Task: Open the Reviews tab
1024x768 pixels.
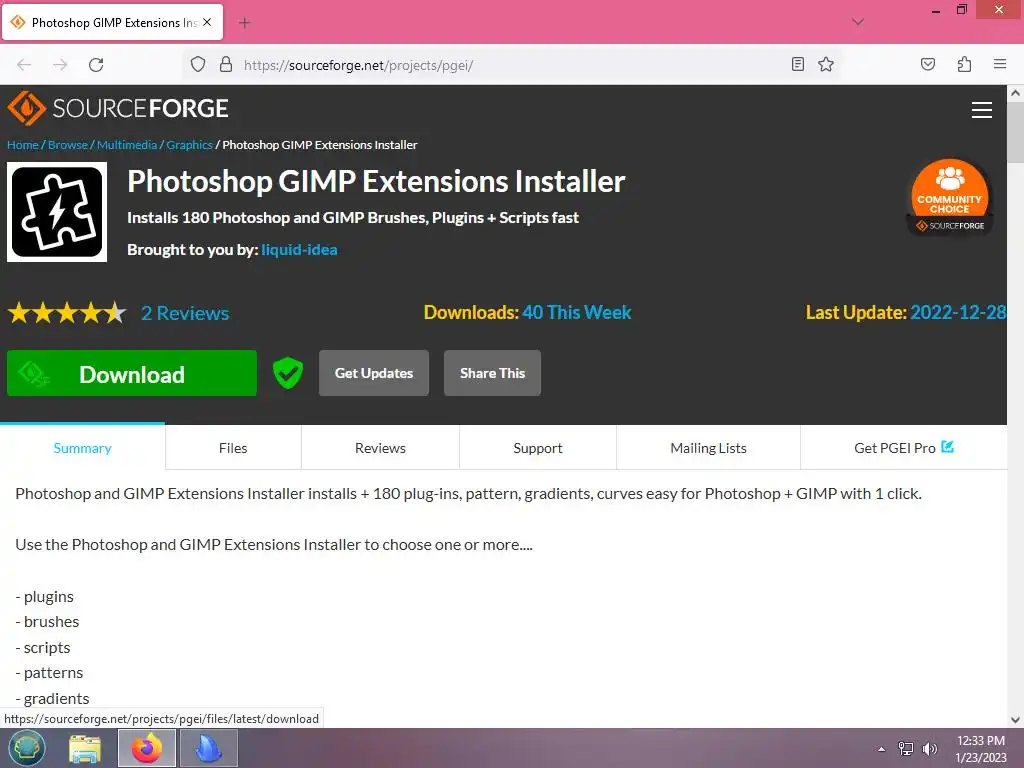Action: tap(380, 448)
